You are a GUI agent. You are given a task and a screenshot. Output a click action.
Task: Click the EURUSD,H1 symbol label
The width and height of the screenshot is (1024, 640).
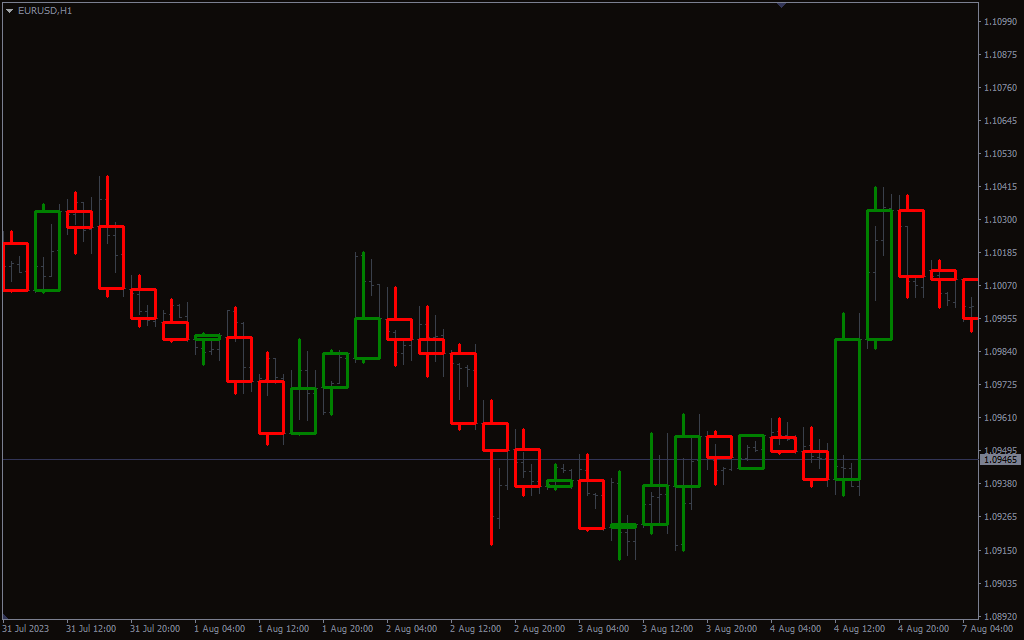point(45,10)
